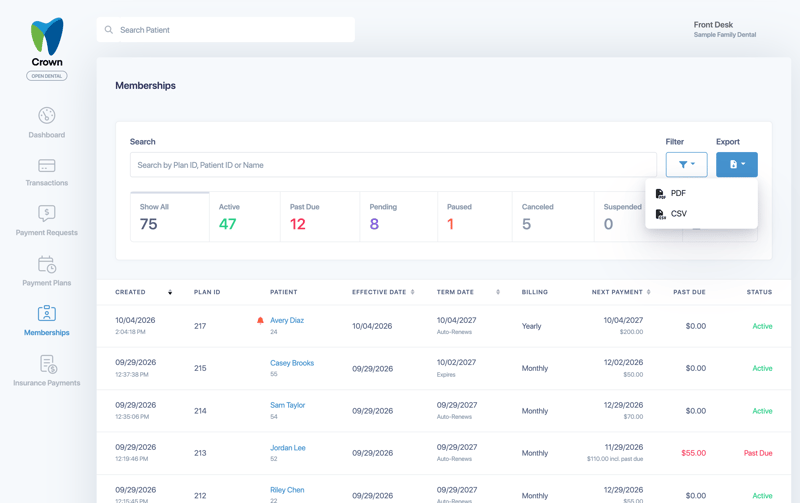Open patient Avery Diaz link
800x503 pixels.
tap(287, 320)
